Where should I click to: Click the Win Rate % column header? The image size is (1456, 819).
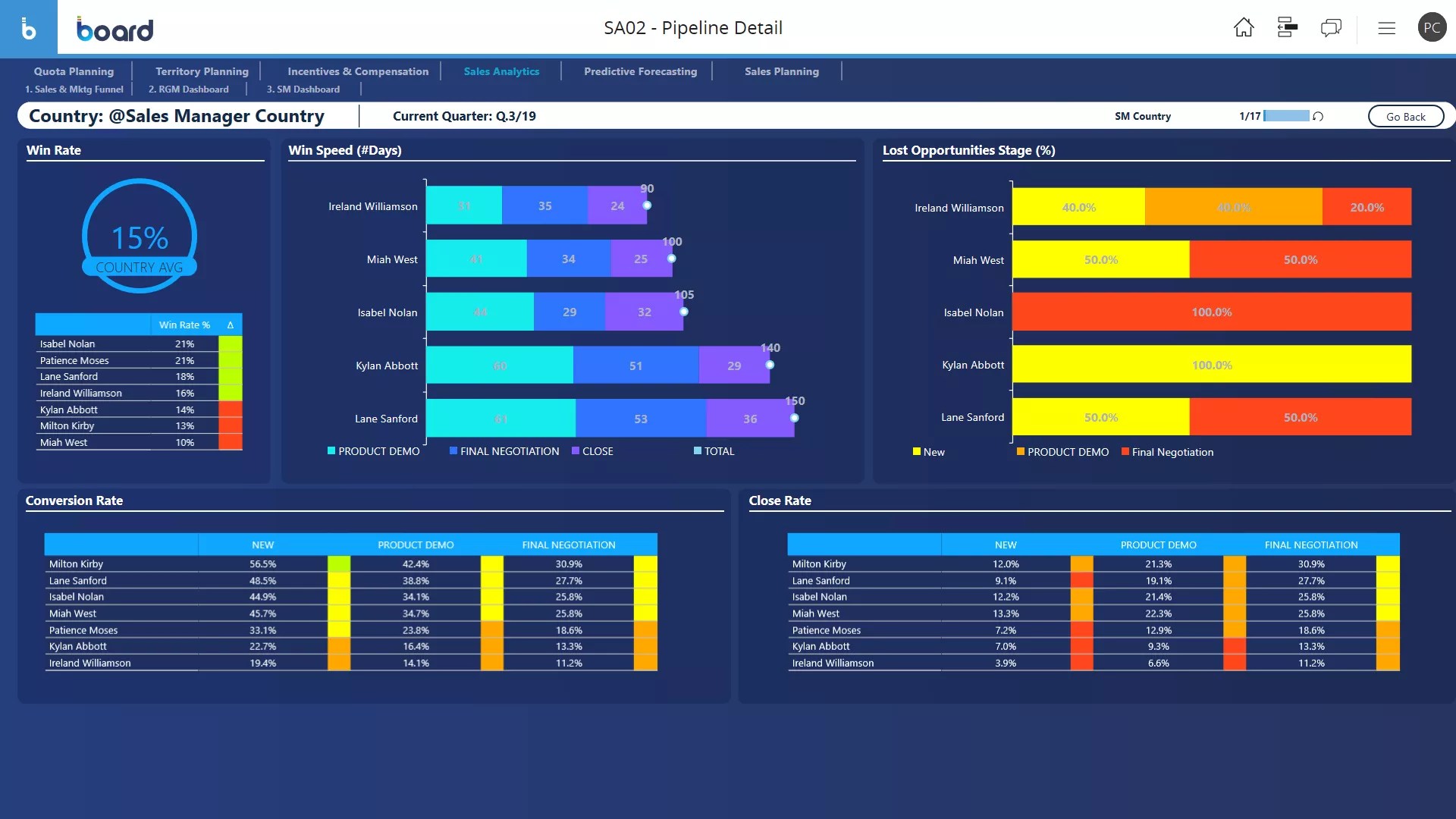click(x=184, y=325)
